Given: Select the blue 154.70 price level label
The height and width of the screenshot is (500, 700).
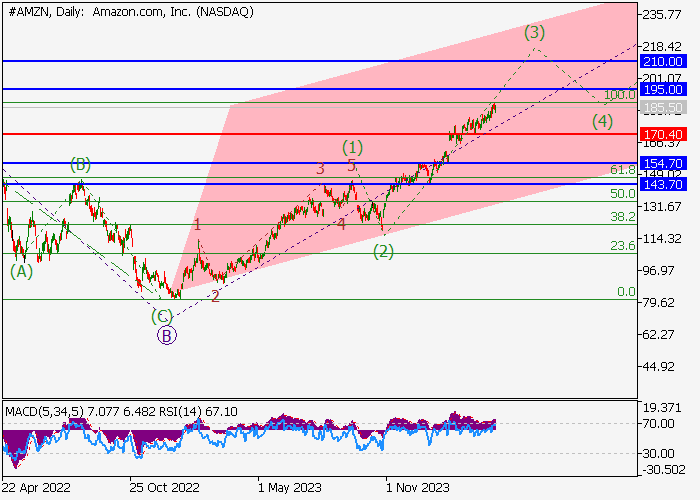Looking at the screenshot, I should (x=663, y=163).
